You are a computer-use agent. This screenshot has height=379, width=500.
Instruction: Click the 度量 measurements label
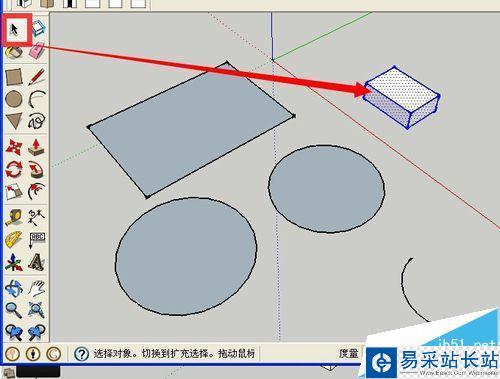tap(349, 353)
